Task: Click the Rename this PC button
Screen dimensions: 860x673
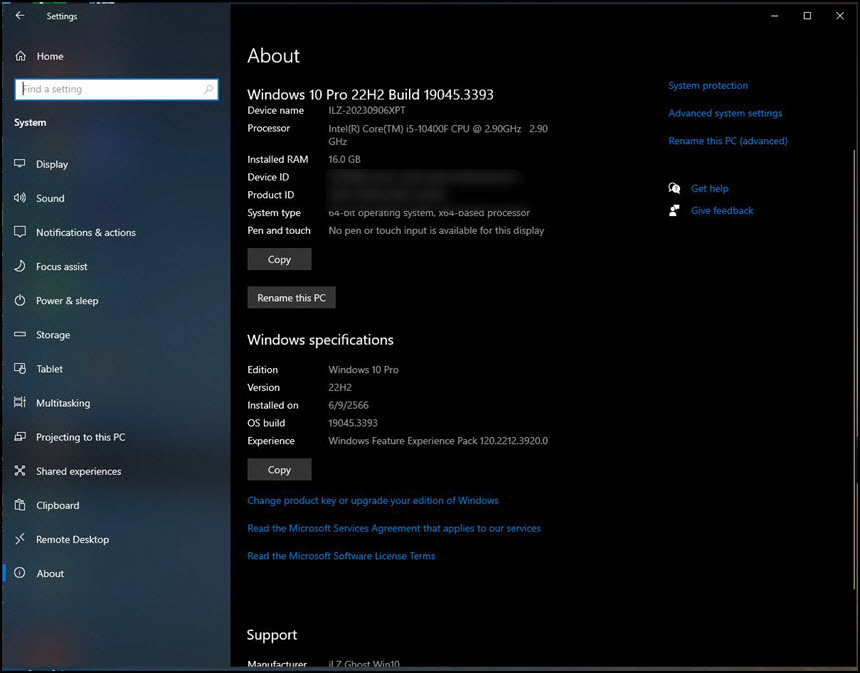Action: (x=291, y=297)
